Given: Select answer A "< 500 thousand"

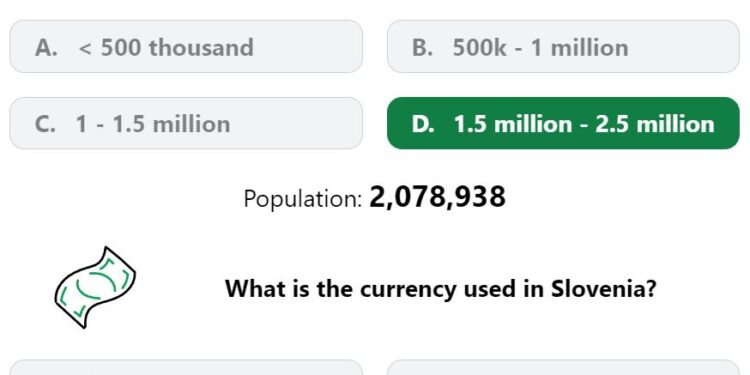Looking at the screenshot, I should coord(186,46).
